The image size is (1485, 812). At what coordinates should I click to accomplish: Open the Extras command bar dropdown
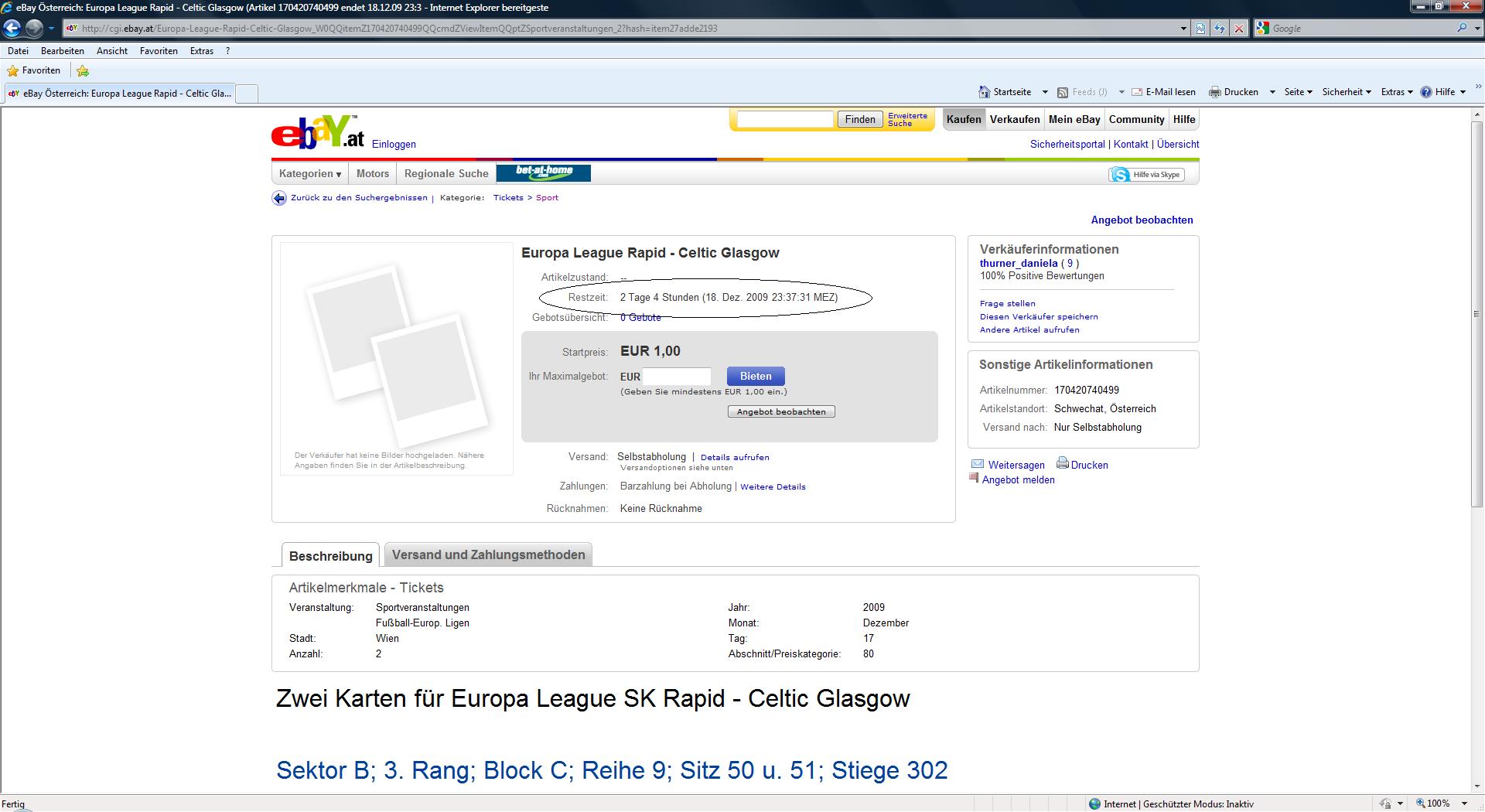tap(1397, 92)
